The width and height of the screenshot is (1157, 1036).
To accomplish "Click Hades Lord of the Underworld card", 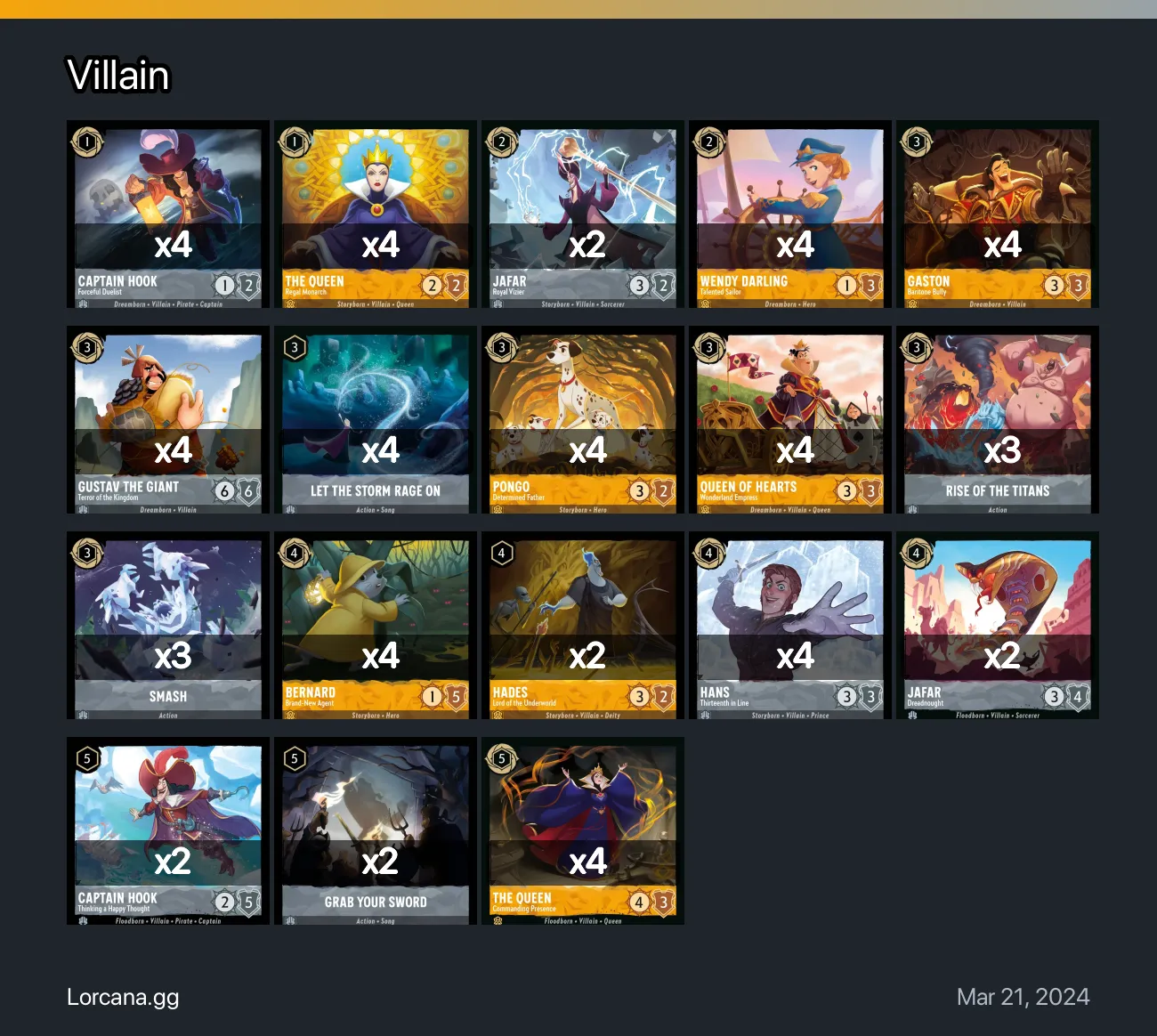I will pyautogui.click(x=583, y=626).
